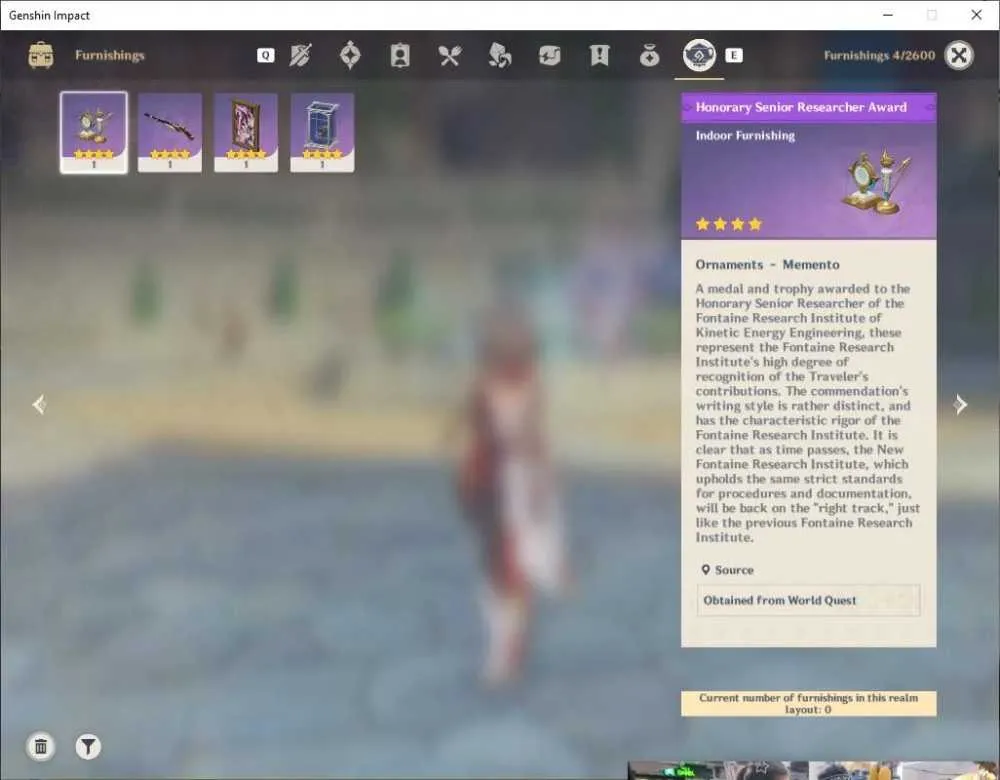
Task: Open the Character Development Items tab
Action: 400,55
